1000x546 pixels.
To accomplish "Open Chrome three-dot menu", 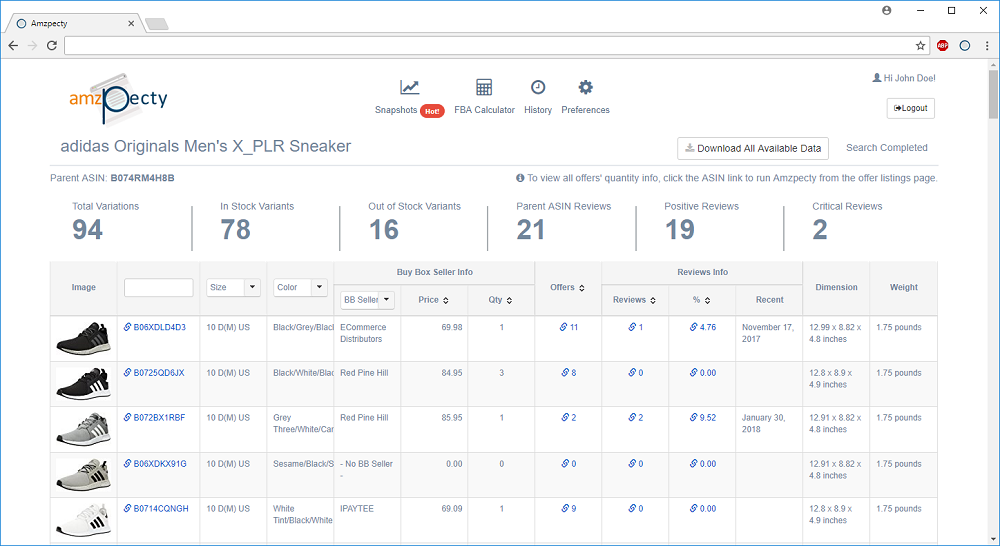I will [x=987, y=46].
